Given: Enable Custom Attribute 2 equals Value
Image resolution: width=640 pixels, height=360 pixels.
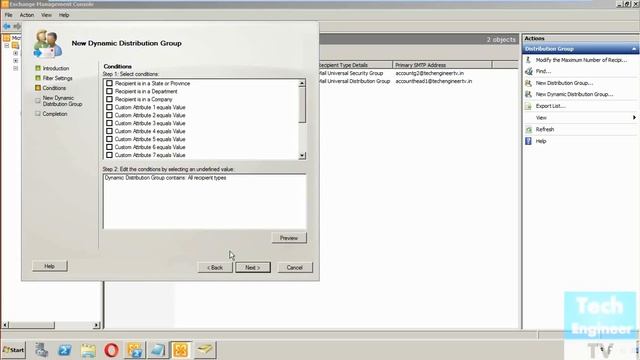Looking at the screenshot, I should [x=109, y=115].
